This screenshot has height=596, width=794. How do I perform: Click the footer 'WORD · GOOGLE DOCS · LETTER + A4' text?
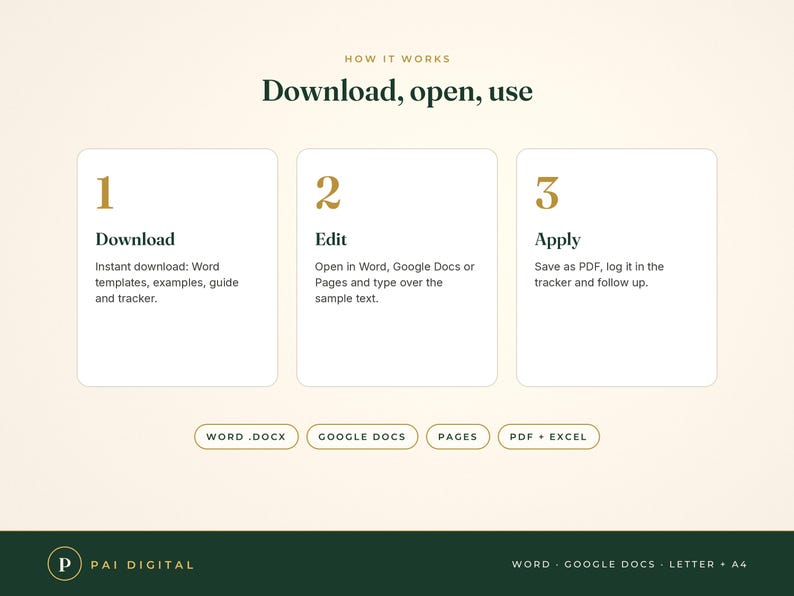click(x=629, y=564)
